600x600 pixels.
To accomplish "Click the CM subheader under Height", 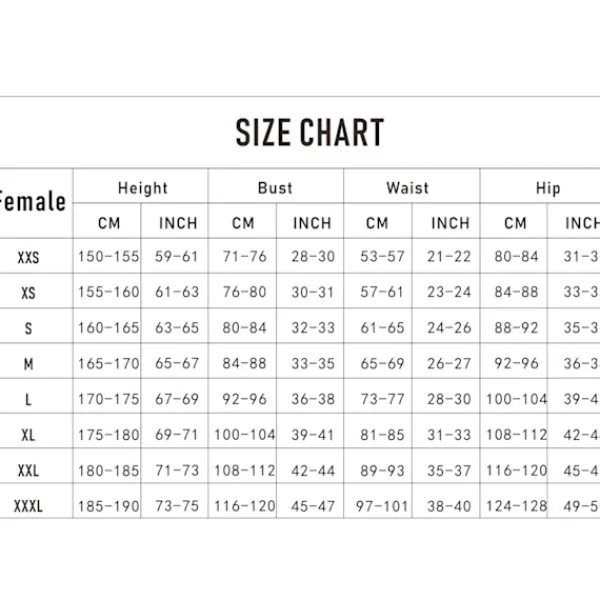I will [x=108, y=223].
